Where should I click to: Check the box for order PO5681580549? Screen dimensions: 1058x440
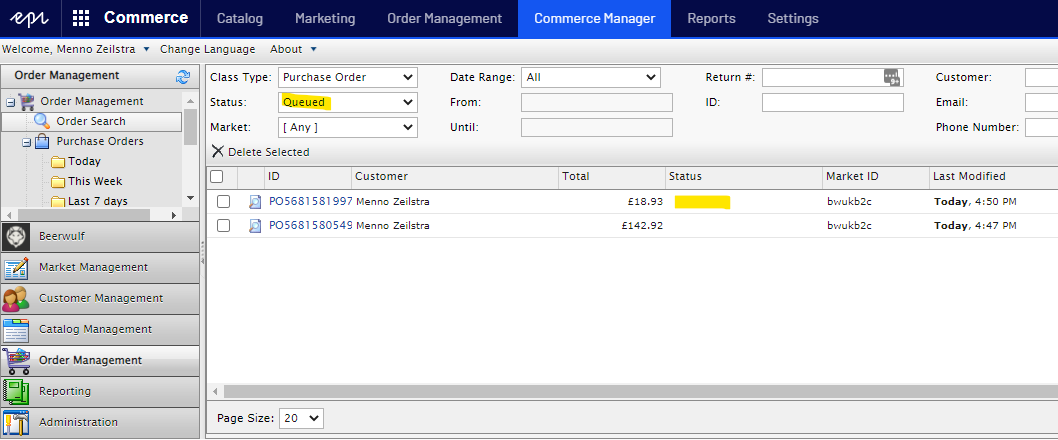coord(224,226)
